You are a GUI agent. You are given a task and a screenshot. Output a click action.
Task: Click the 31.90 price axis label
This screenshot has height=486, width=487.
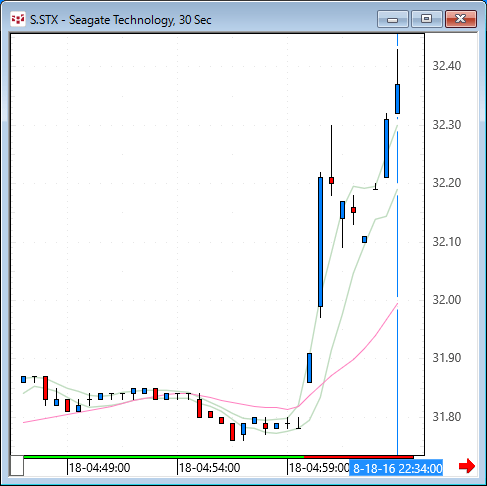[x=447, y=358]
